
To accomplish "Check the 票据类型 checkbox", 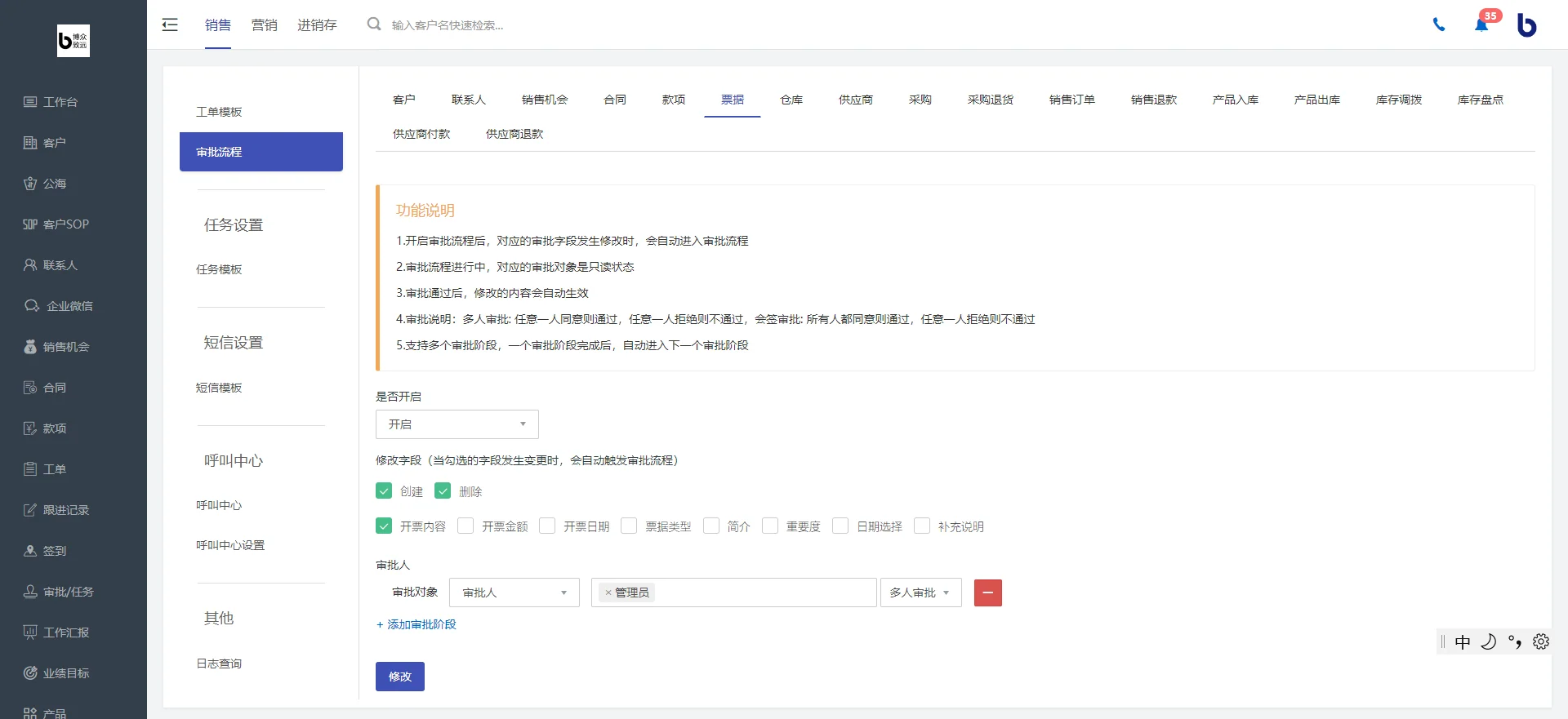I will pos(629,526).
